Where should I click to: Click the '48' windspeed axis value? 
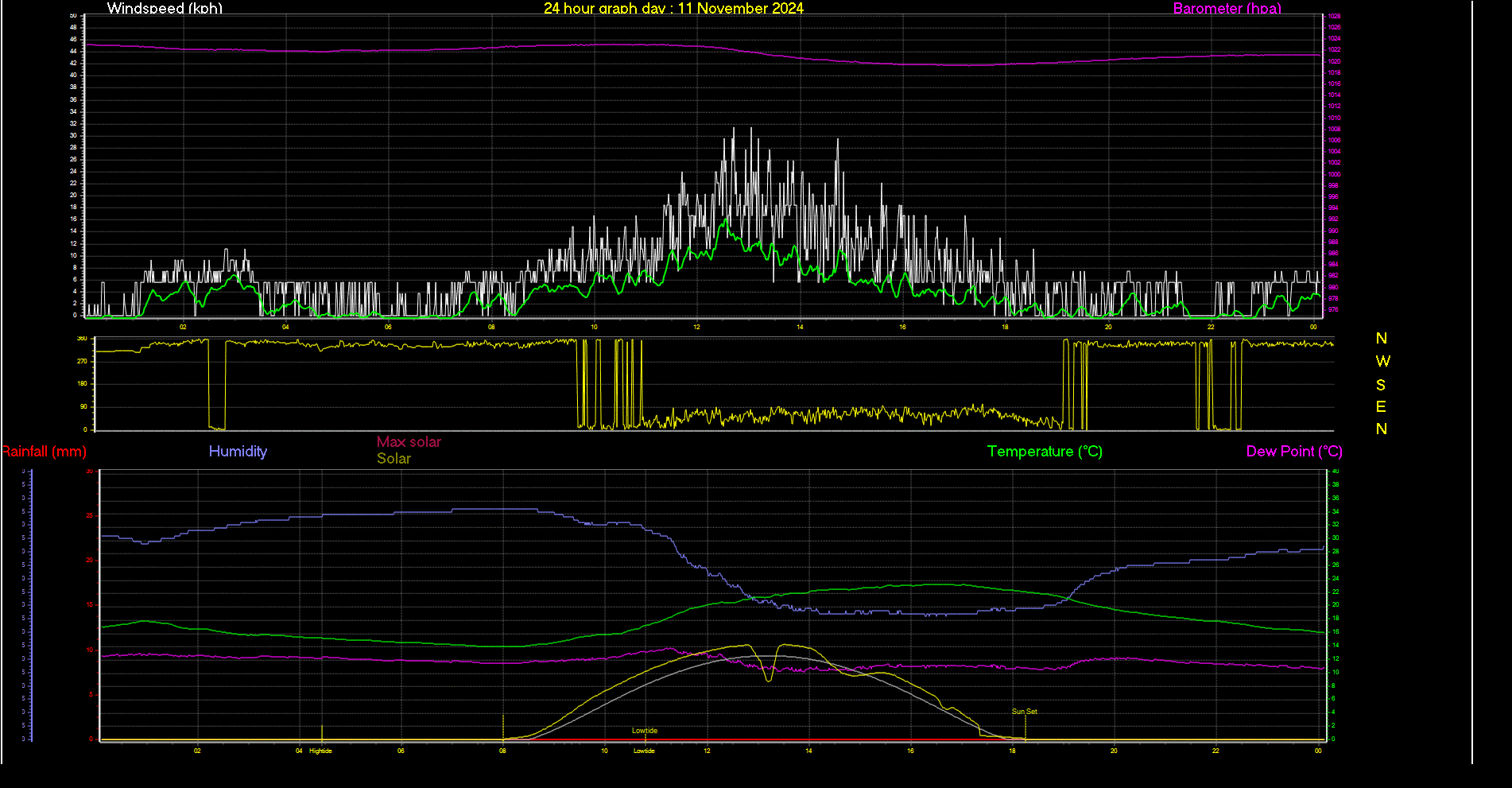click(74, 27)
